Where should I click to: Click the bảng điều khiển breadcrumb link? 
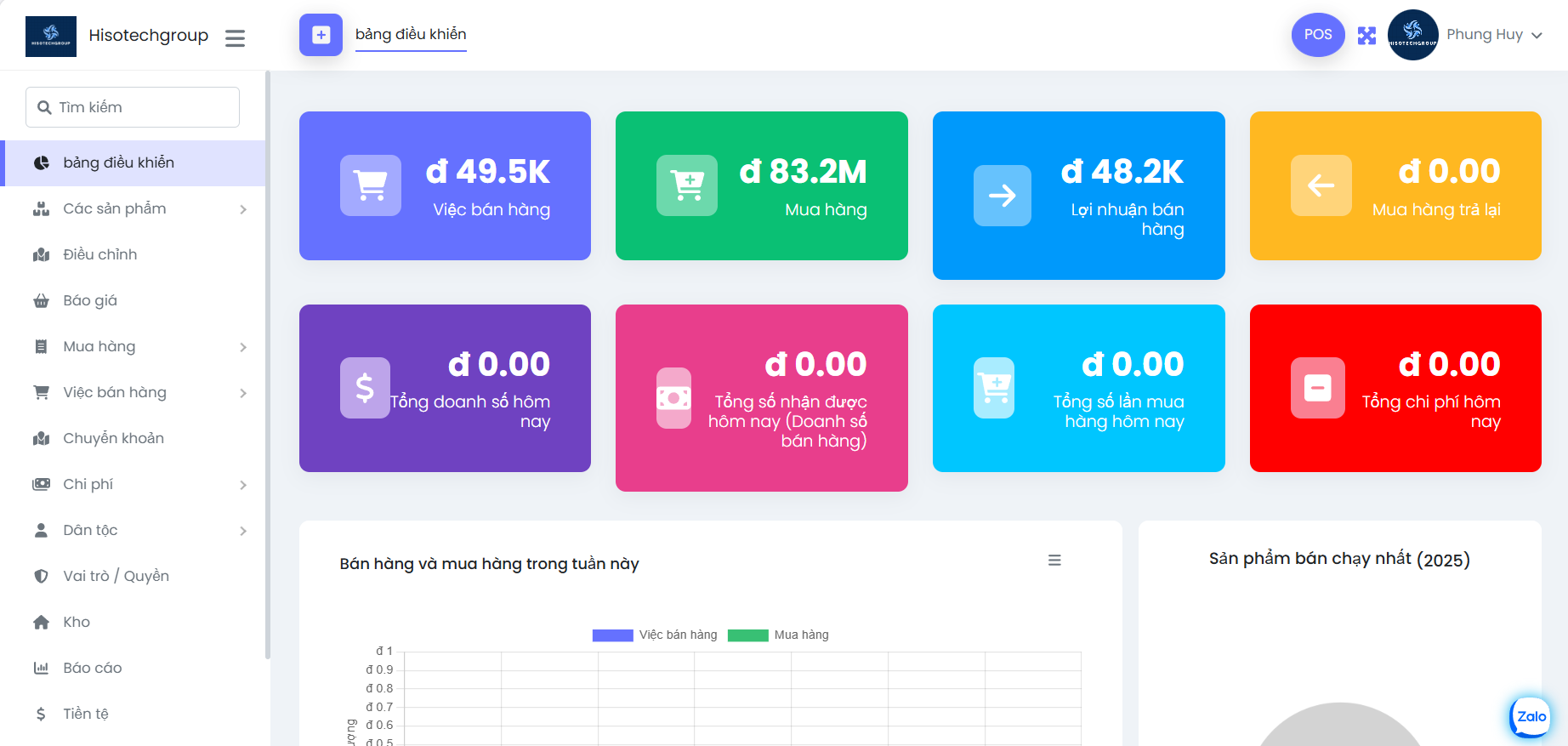[x=411, y=34]
